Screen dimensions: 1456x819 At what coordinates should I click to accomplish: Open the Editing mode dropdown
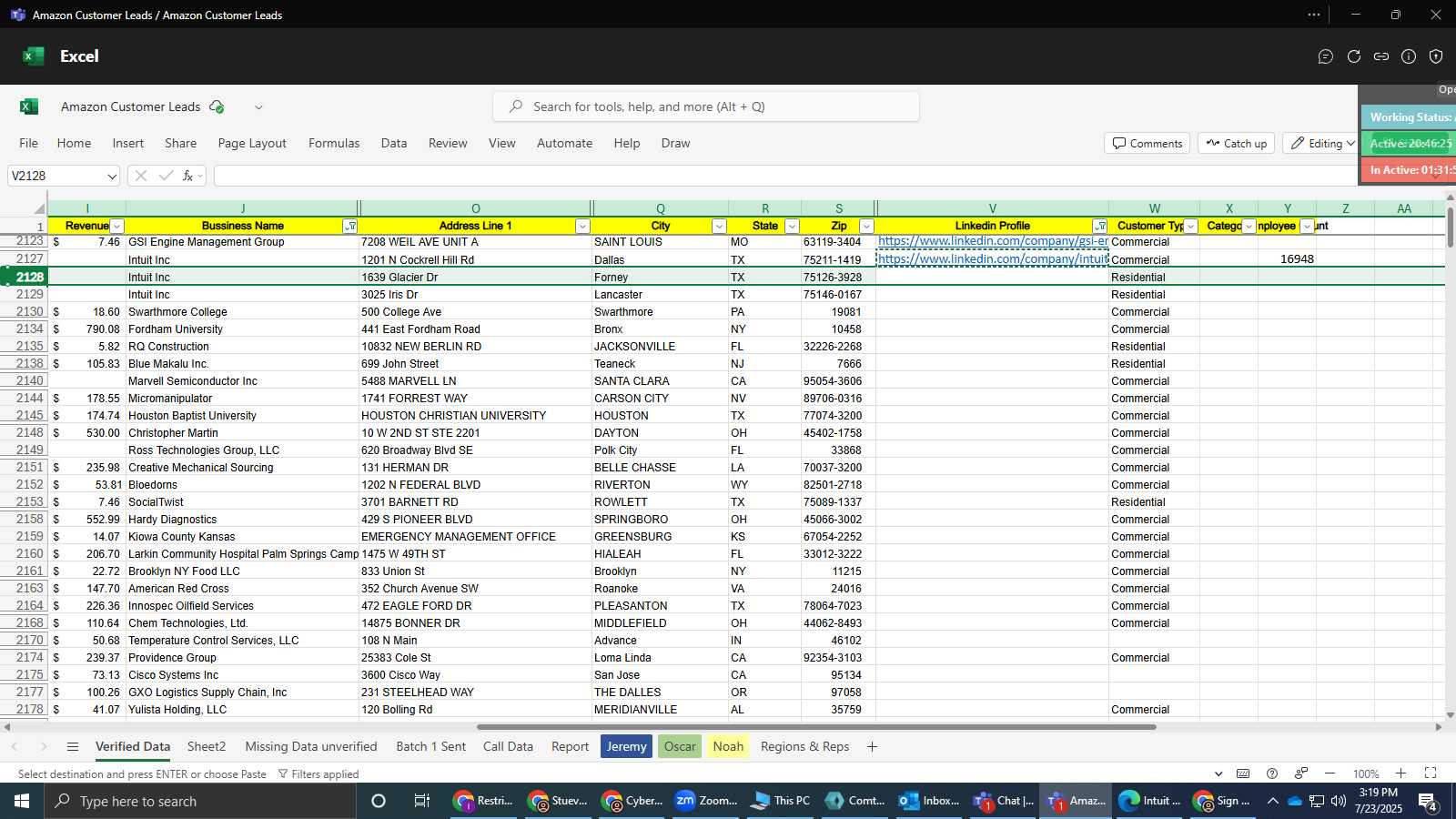point(1322,144)
